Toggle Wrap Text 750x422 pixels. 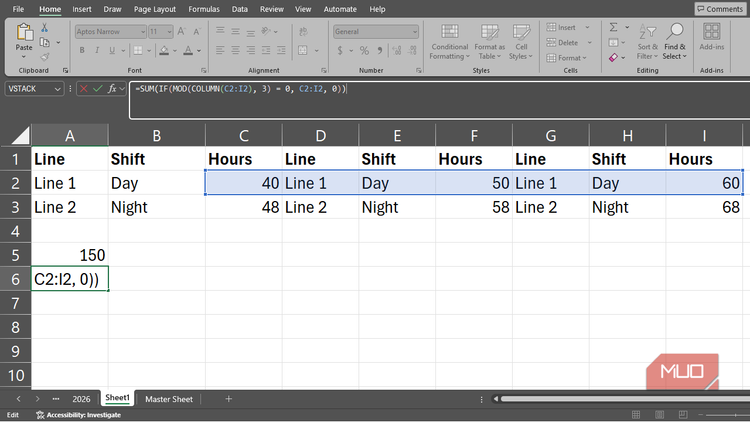coord(303,32)
